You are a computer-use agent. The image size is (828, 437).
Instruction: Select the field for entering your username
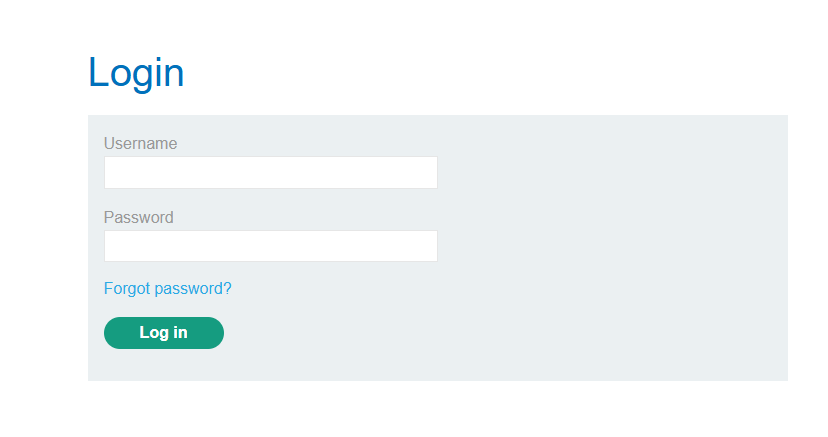[x=270, y=172]
